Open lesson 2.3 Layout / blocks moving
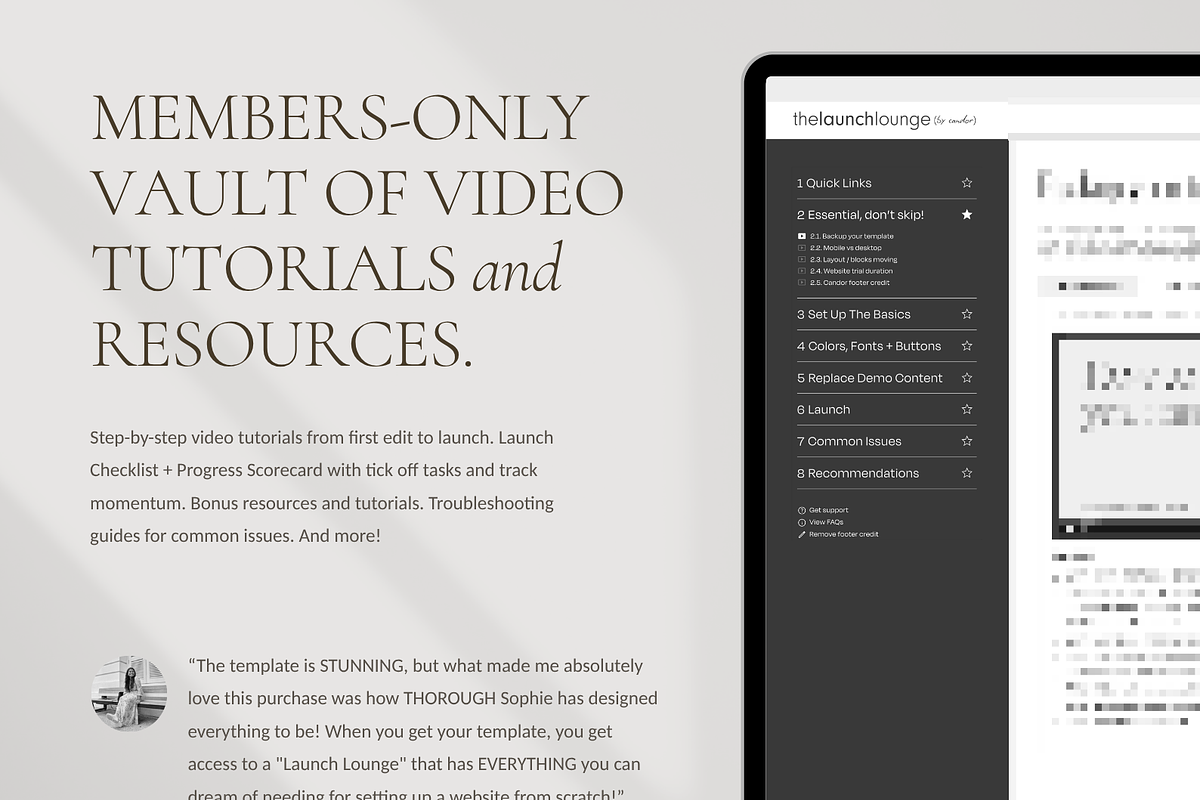The height and width of the screenshot is (800, 1200). [847, 259]
